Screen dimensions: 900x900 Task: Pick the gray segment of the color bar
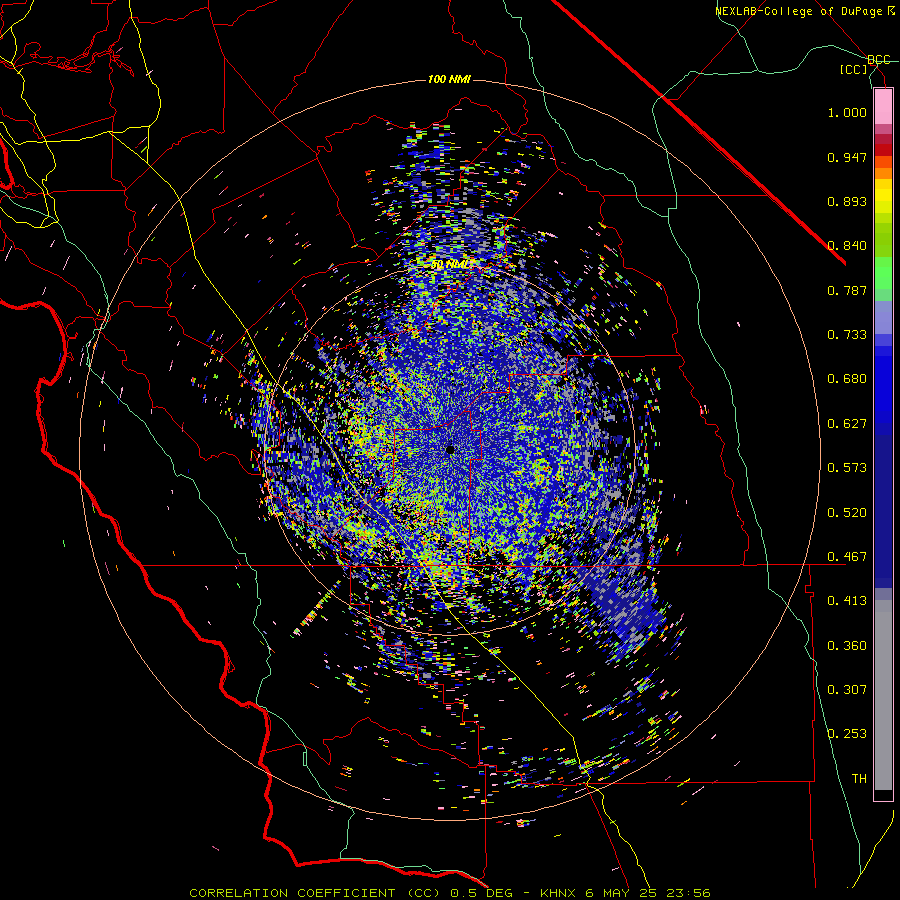[883, 695]
